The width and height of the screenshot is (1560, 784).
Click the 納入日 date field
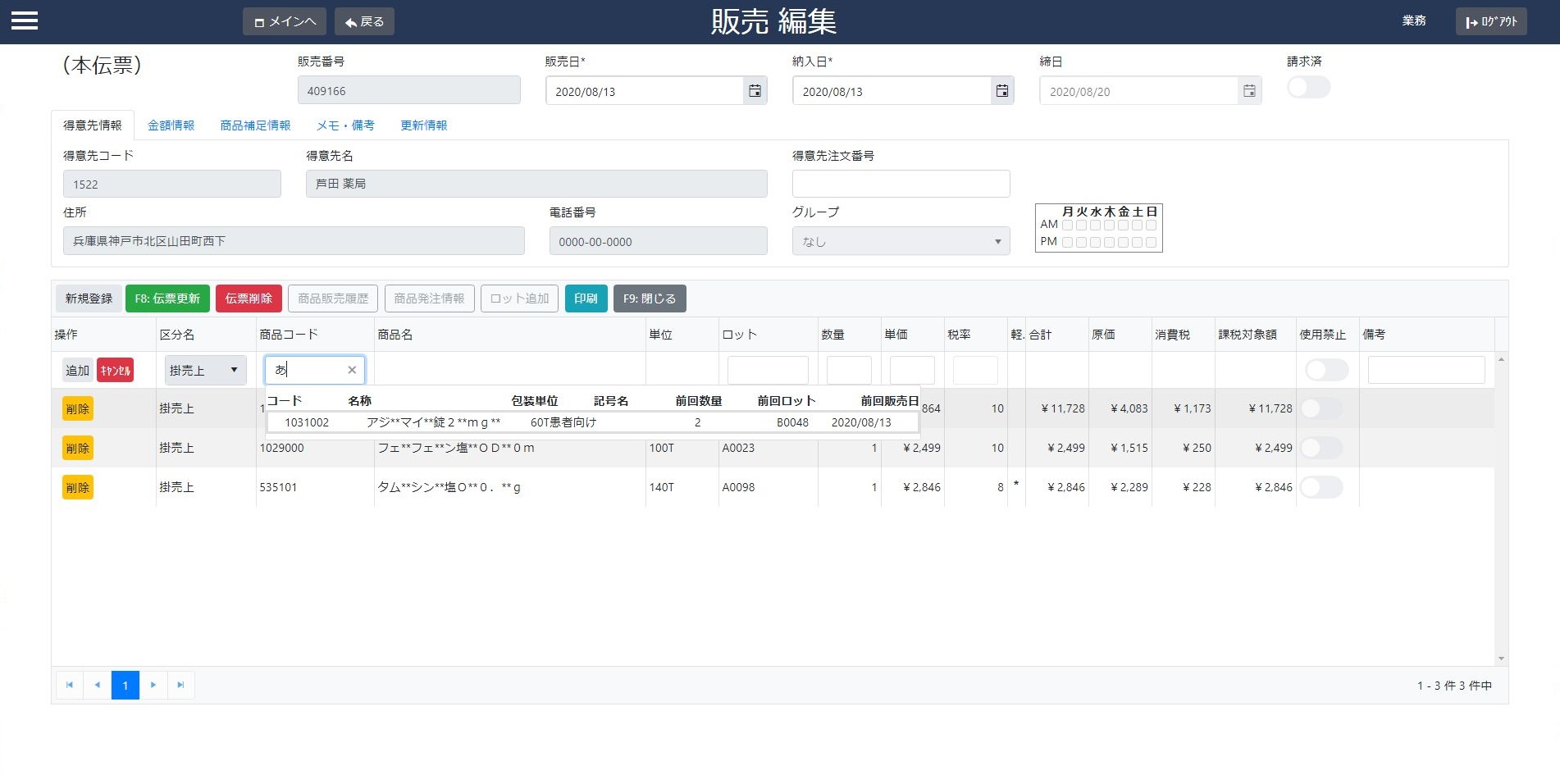pos(892,91)
